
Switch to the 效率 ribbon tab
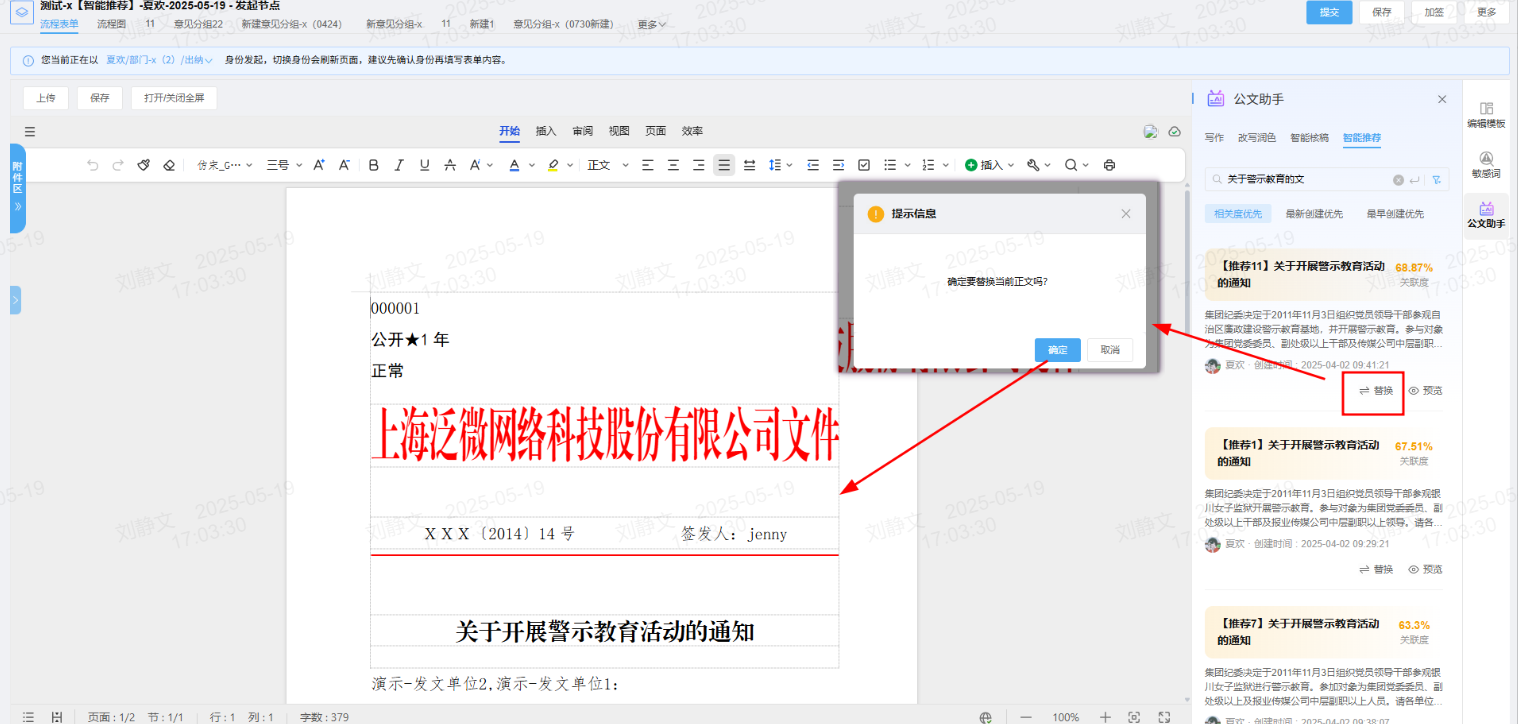[x=692, y=131]
